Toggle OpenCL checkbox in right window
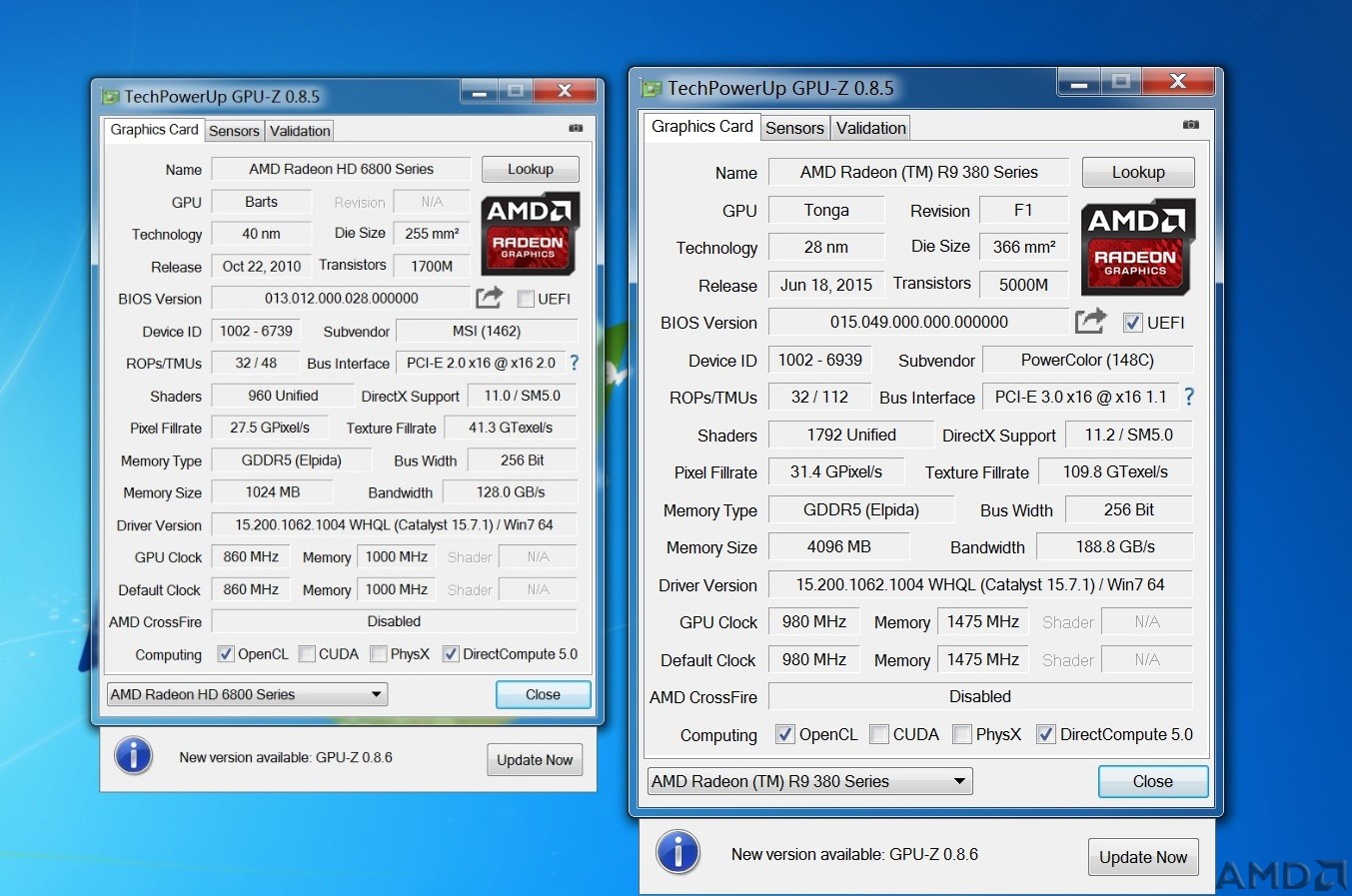This screenshot has width=1352, height=896. pyautogui.click(x=785, y=734)
